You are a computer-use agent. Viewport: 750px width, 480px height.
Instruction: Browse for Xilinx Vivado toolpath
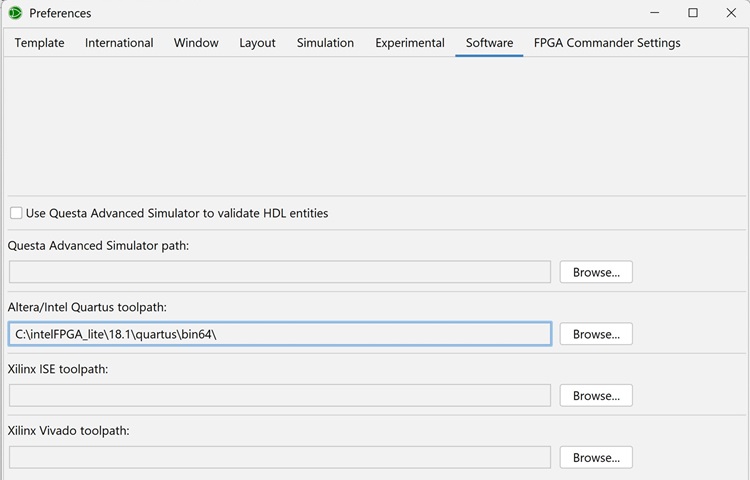(596, 458)
